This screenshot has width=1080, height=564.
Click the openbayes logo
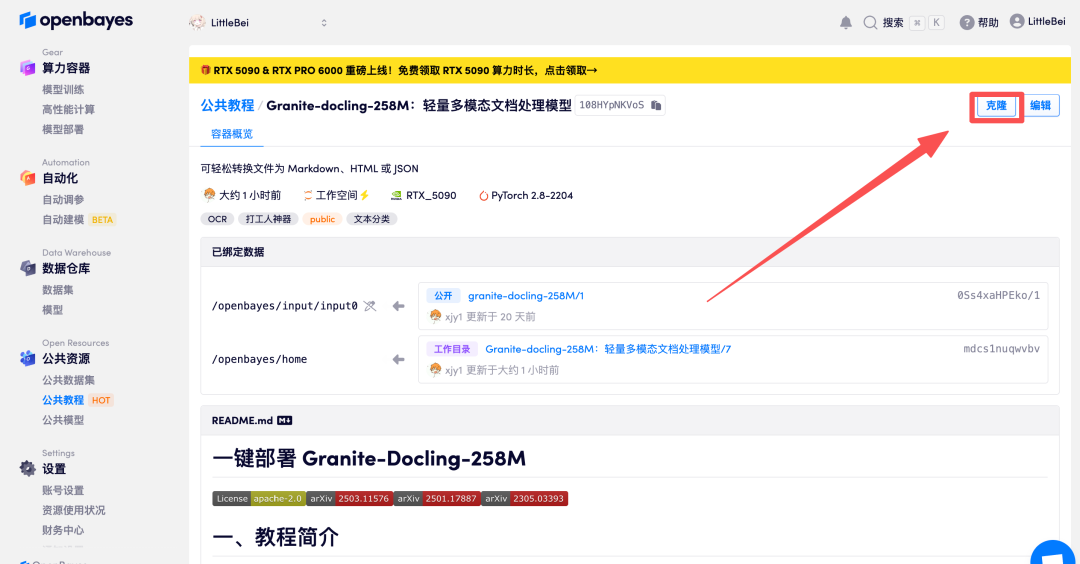coord(76,21)
